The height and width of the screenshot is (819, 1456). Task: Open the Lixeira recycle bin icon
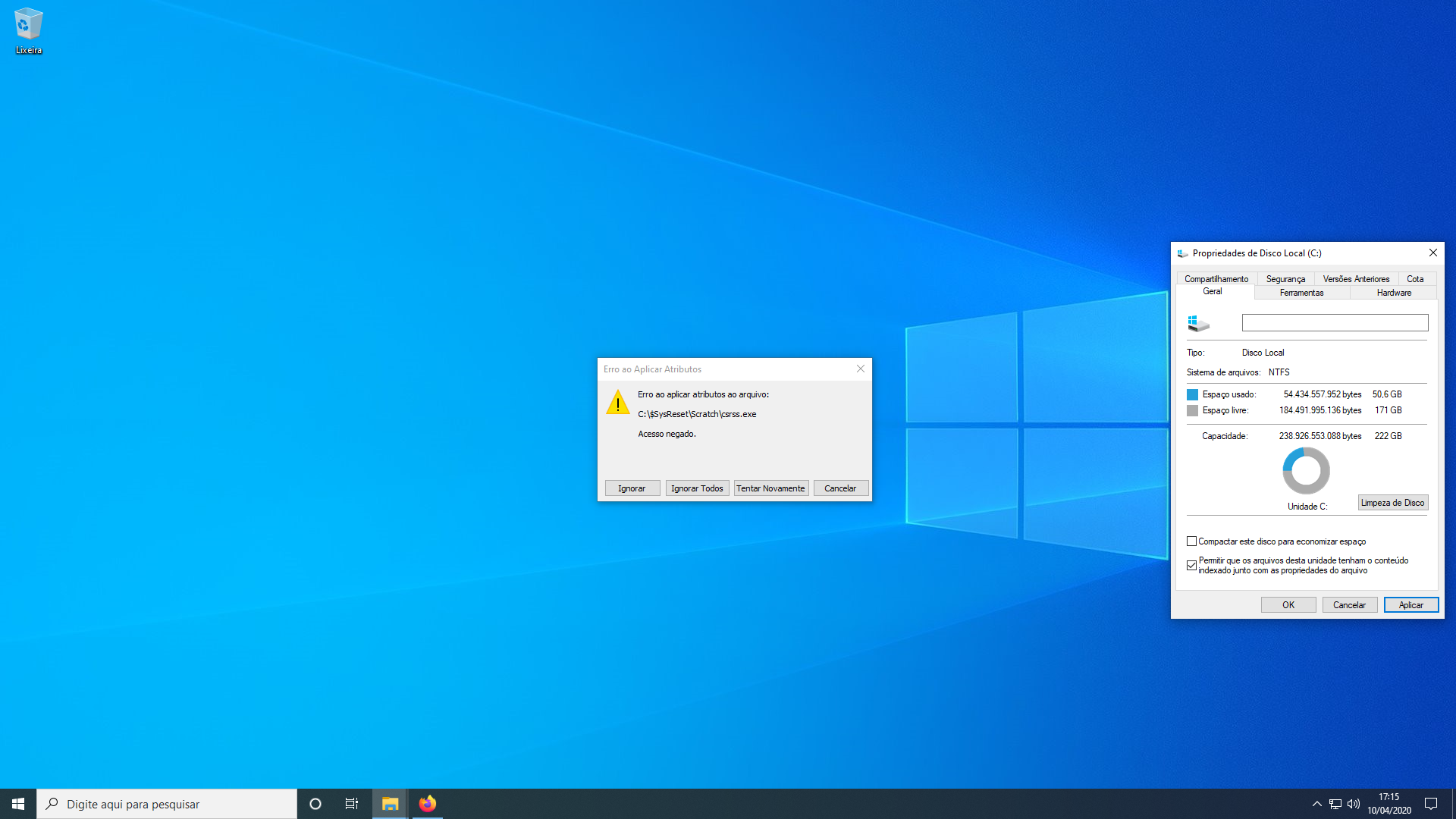pos(28,31)
